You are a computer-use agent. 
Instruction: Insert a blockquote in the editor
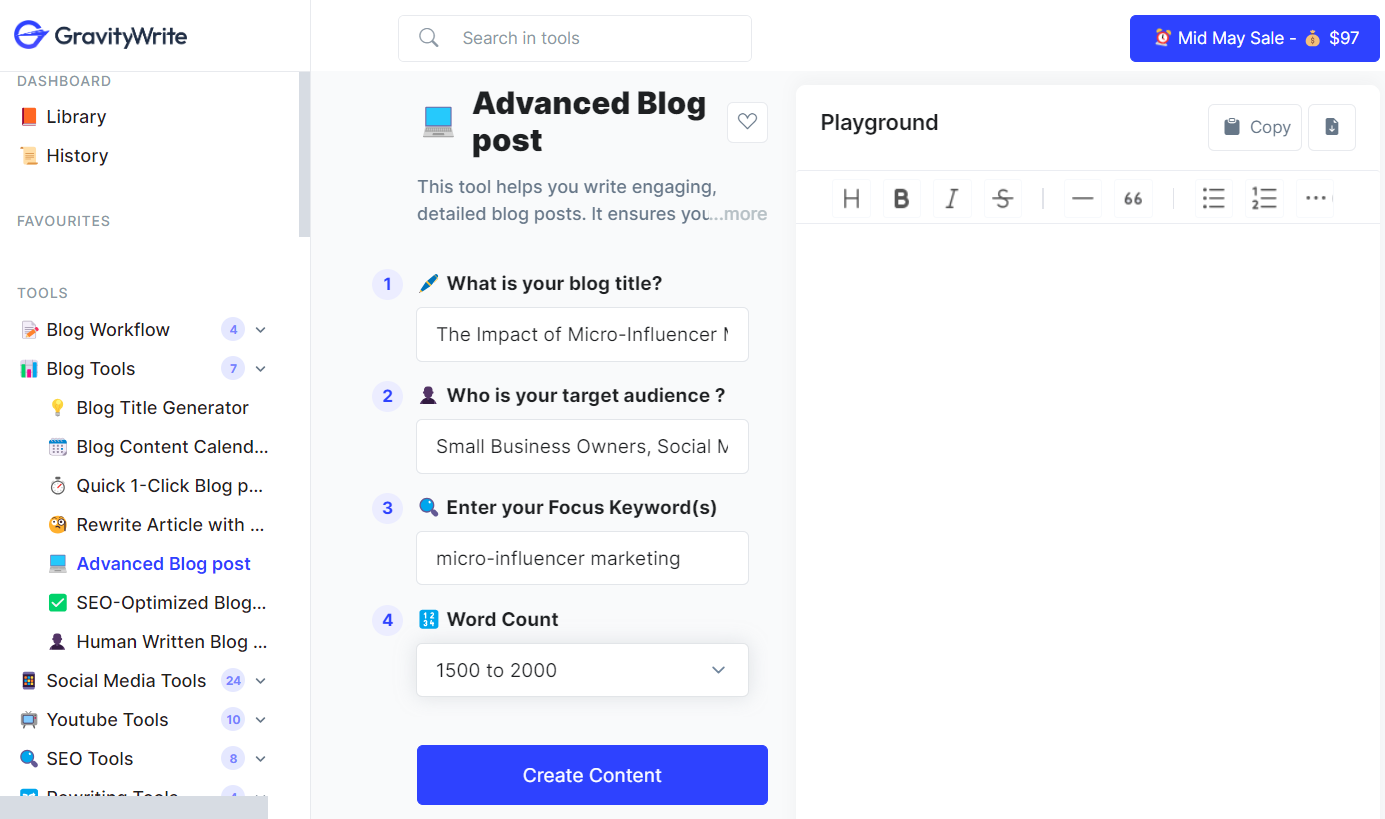point(1133,199)
